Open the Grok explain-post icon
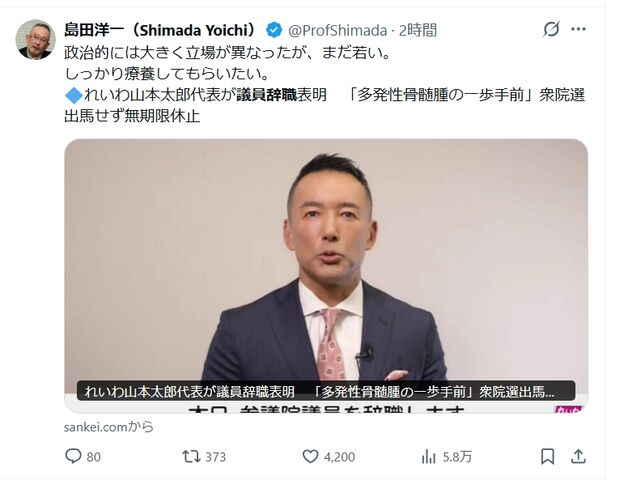 552,29
